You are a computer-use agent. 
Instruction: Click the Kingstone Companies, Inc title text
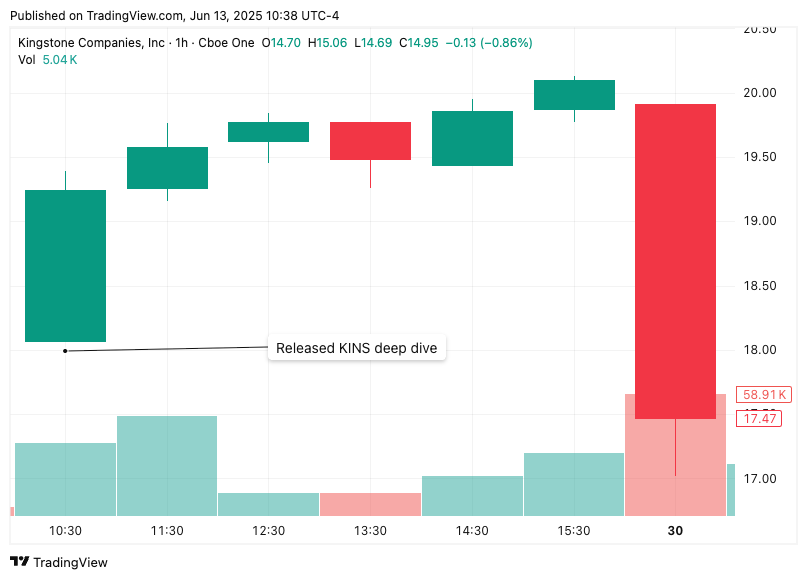tap(91, 43)
